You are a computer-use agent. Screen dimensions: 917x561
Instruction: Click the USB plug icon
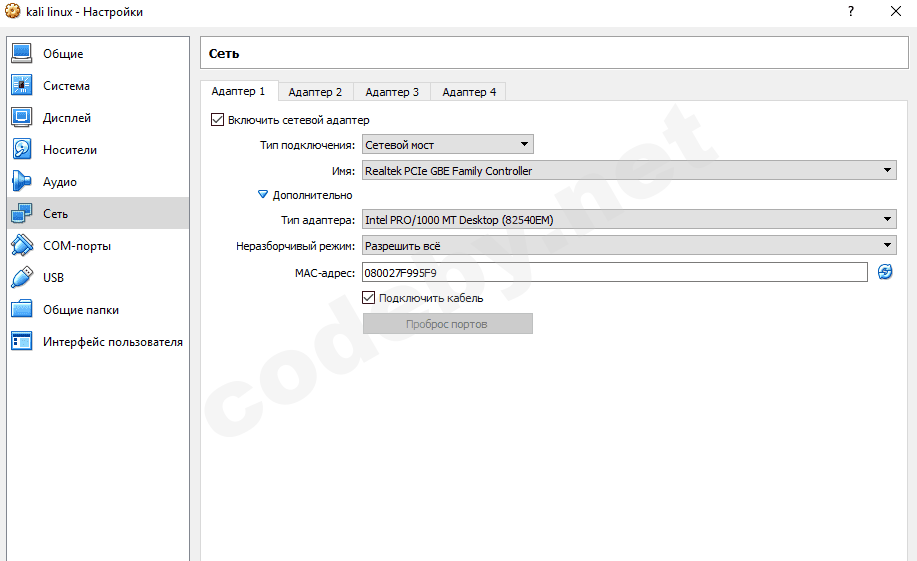point(22,277)
